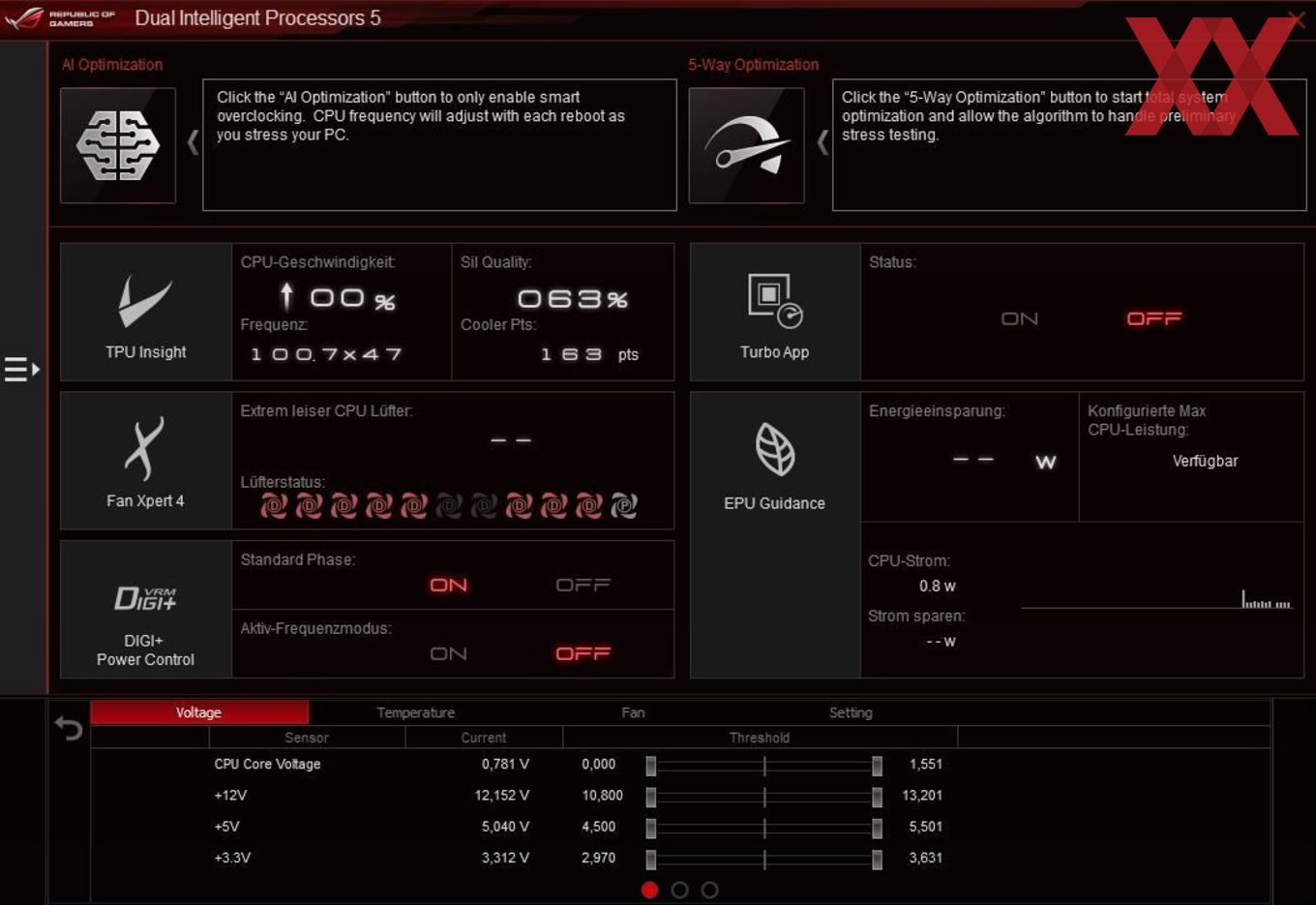
Task: Select the second page indicator dot
Action: pos(680,890)
